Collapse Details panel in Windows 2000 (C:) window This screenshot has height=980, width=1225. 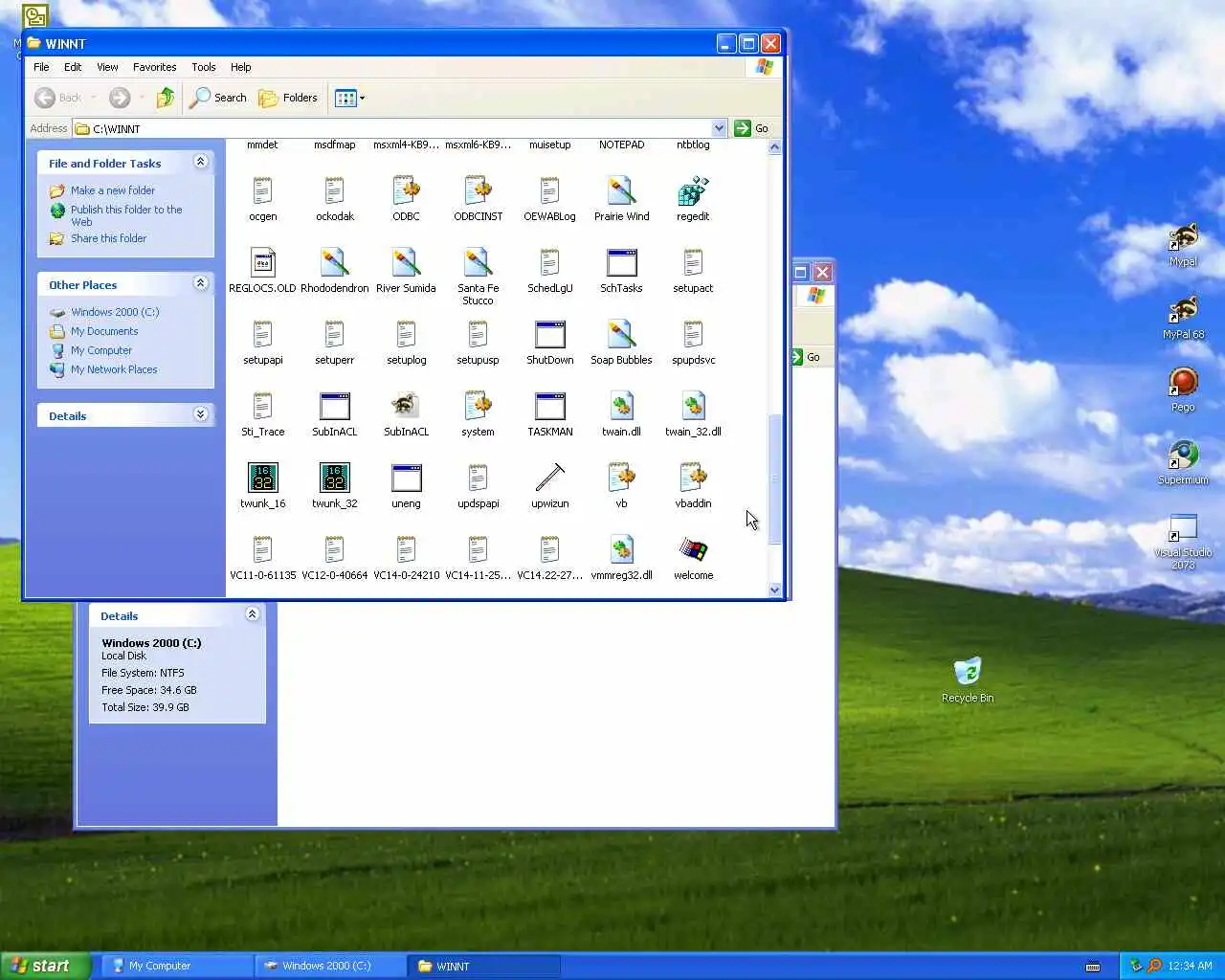click(252, 614)
